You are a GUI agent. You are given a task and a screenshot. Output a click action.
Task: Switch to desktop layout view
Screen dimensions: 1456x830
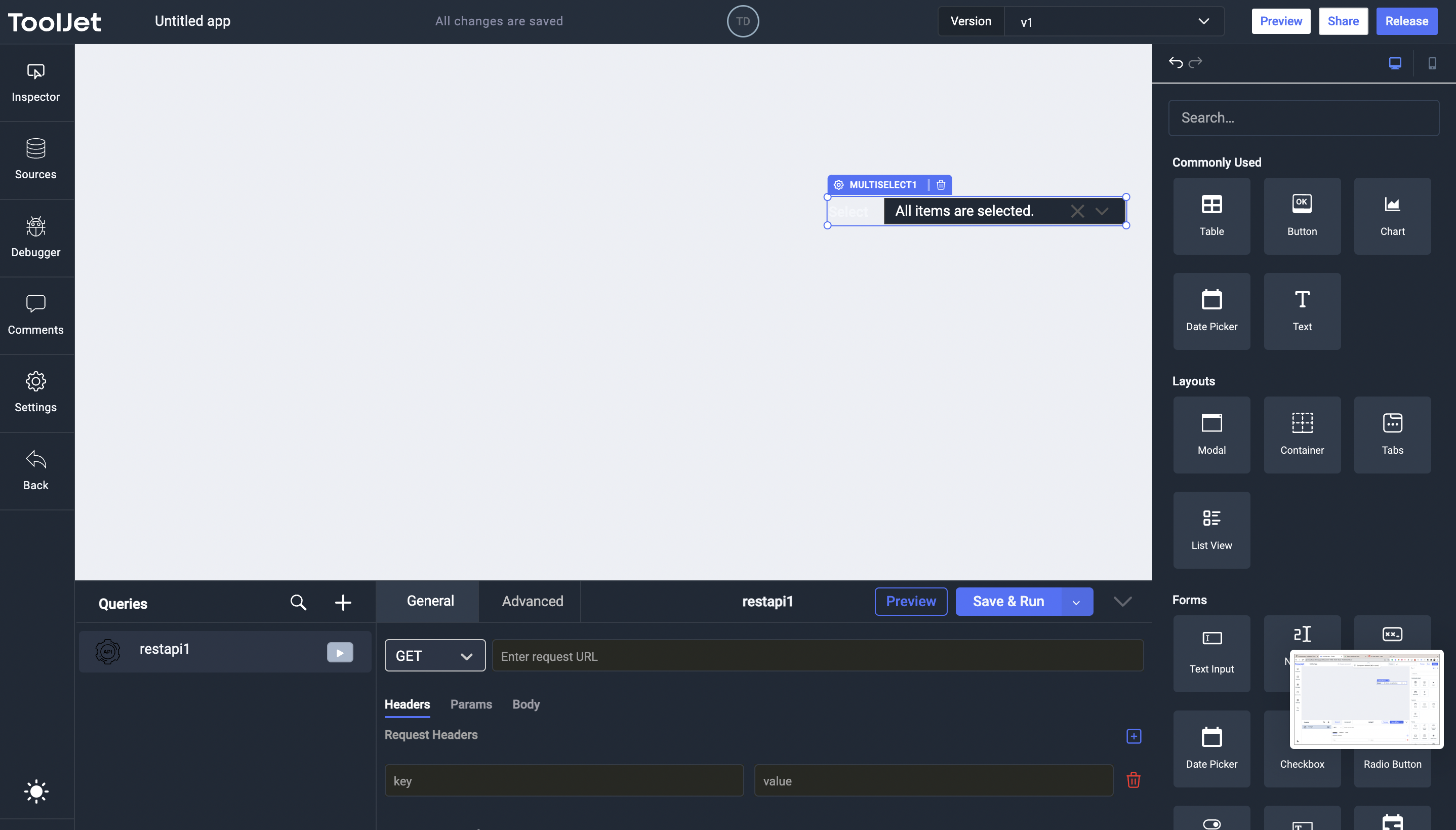point(1395,63)
